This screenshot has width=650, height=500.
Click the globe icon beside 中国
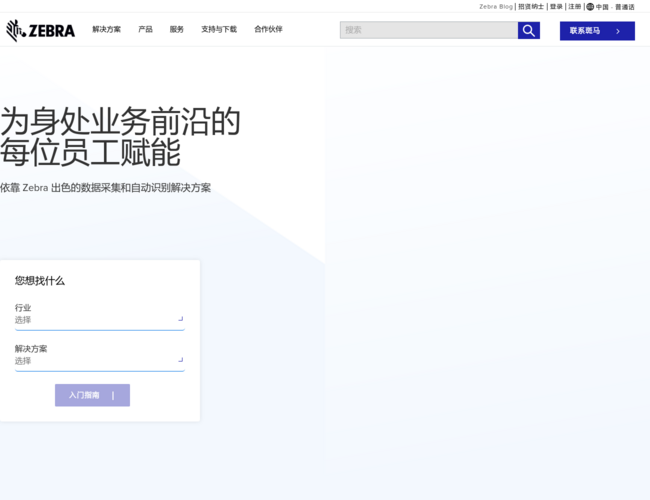[x=590, y=6]
